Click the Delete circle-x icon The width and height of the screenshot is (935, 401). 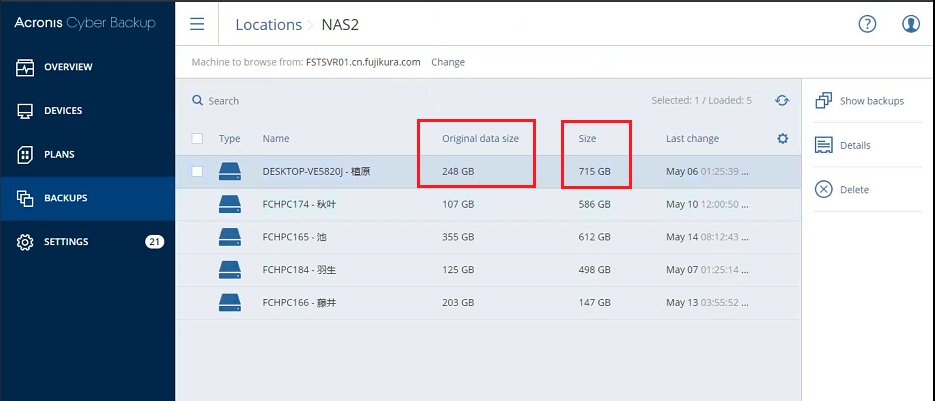tap(824, 190)
